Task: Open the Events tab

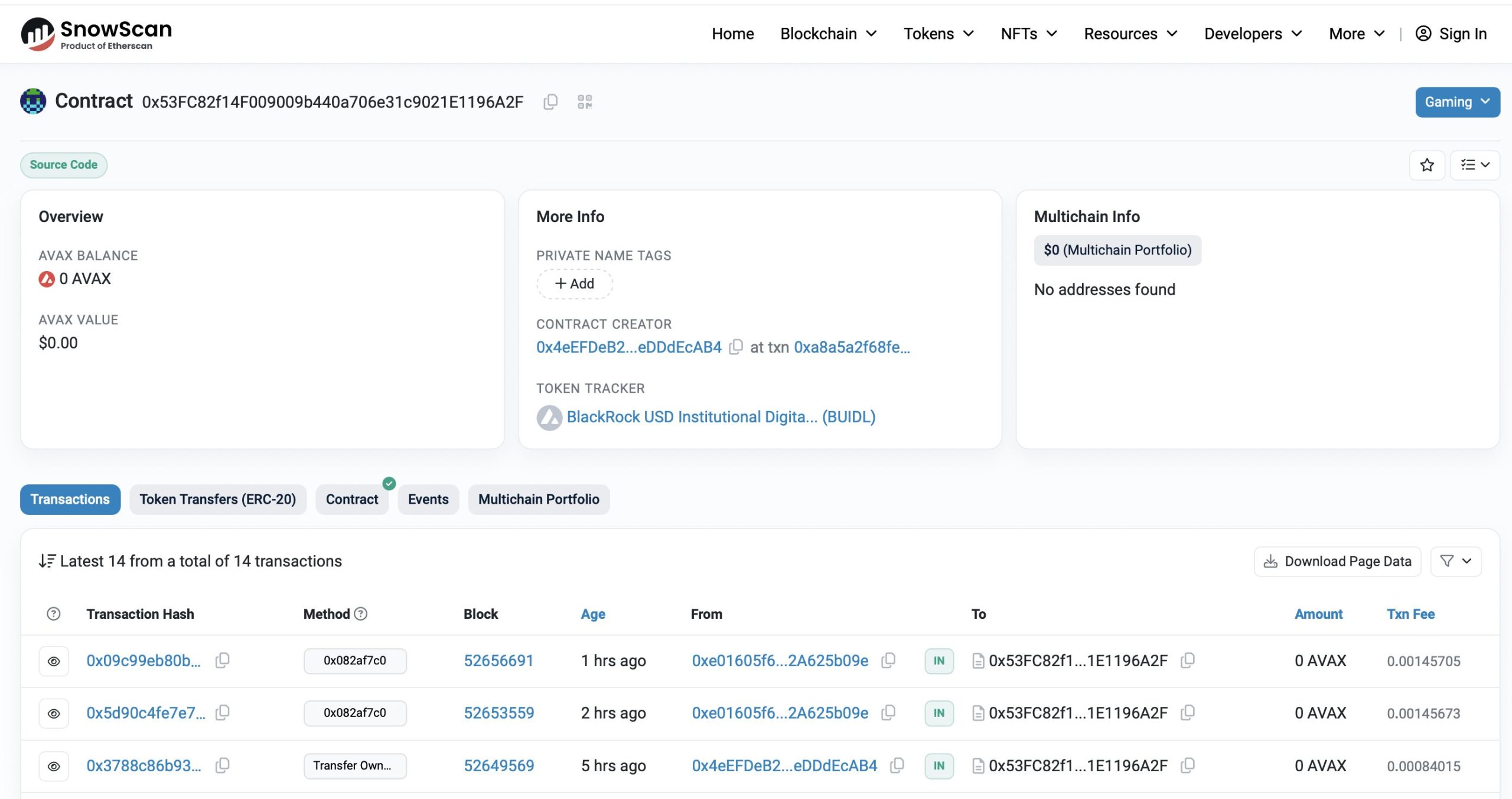Action: pos(428,500)
